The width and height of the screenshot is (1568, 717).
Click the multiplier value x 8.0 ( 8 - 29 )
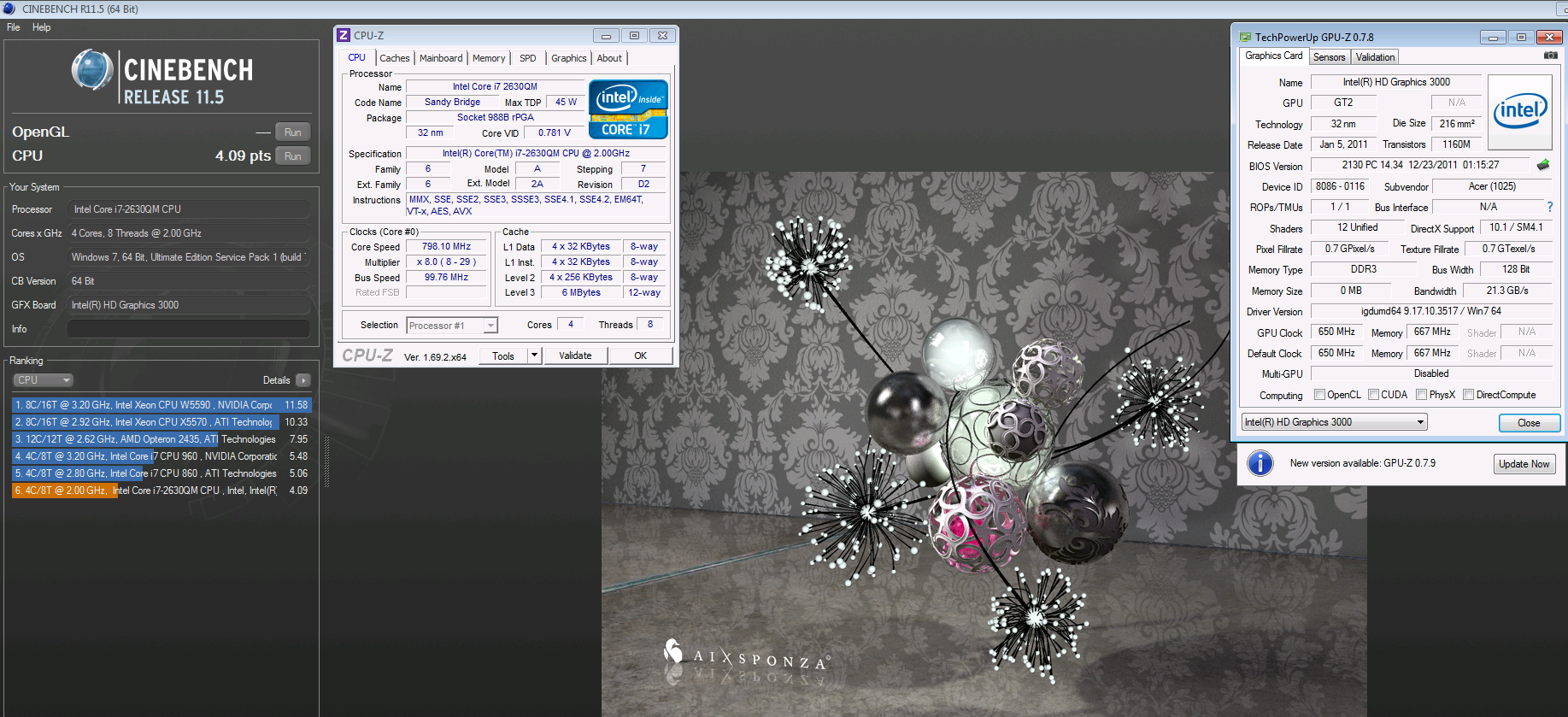coord(446,262)
